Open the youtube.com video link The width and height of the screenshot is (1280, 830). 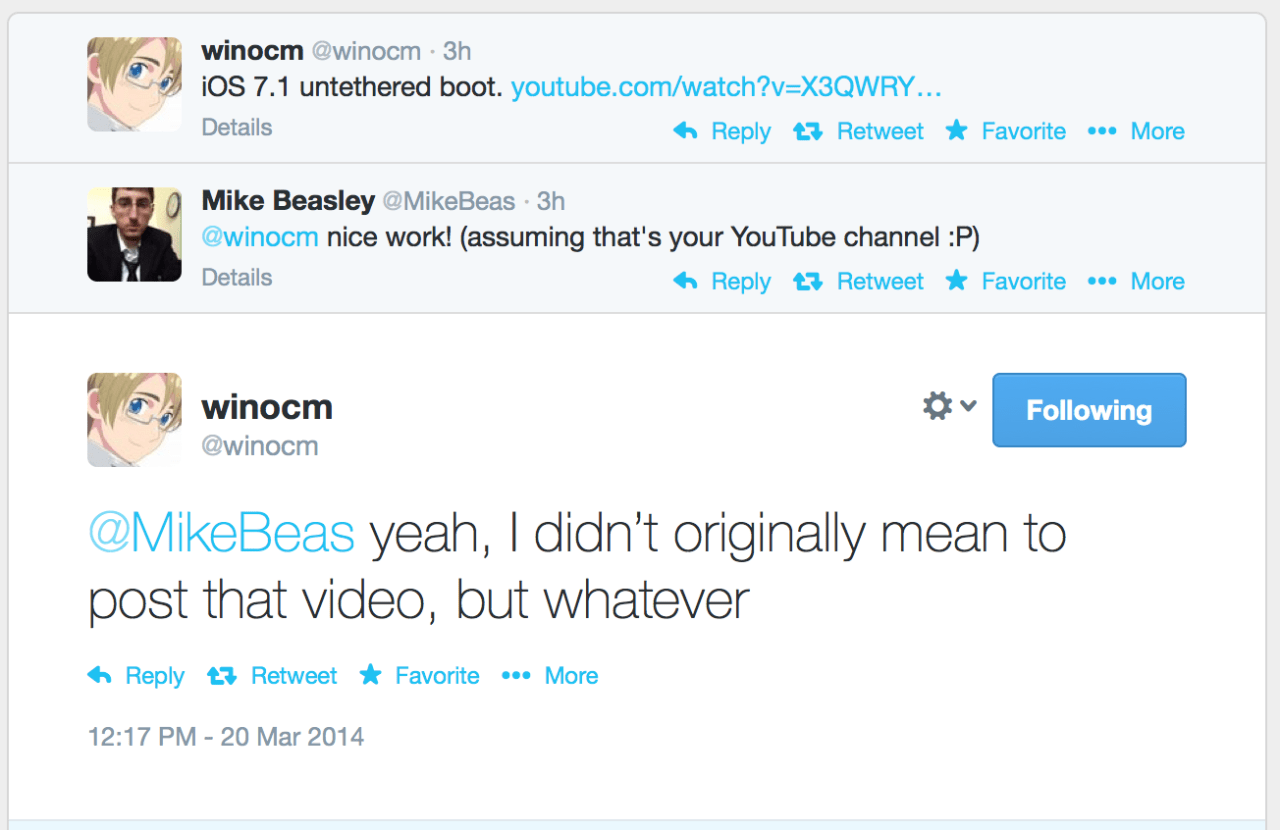pos(726,87)
